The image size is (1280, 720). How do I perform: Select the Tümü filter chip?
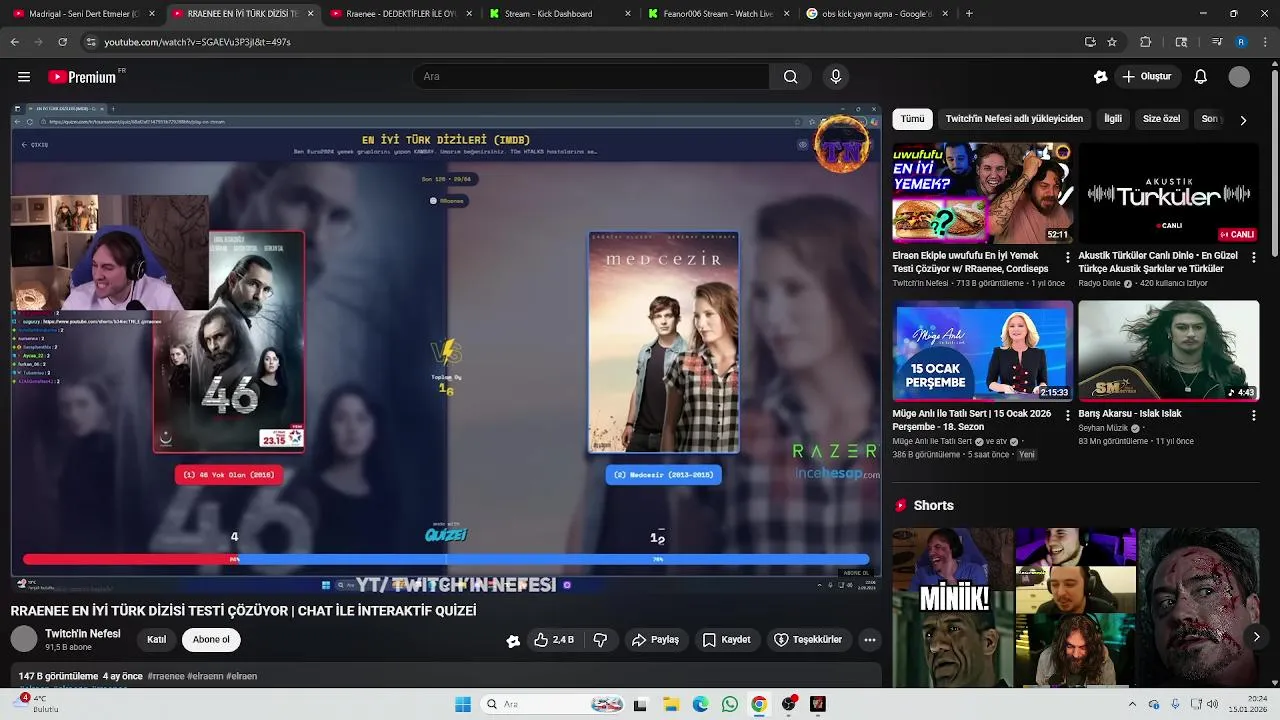(x=912, y=119)
